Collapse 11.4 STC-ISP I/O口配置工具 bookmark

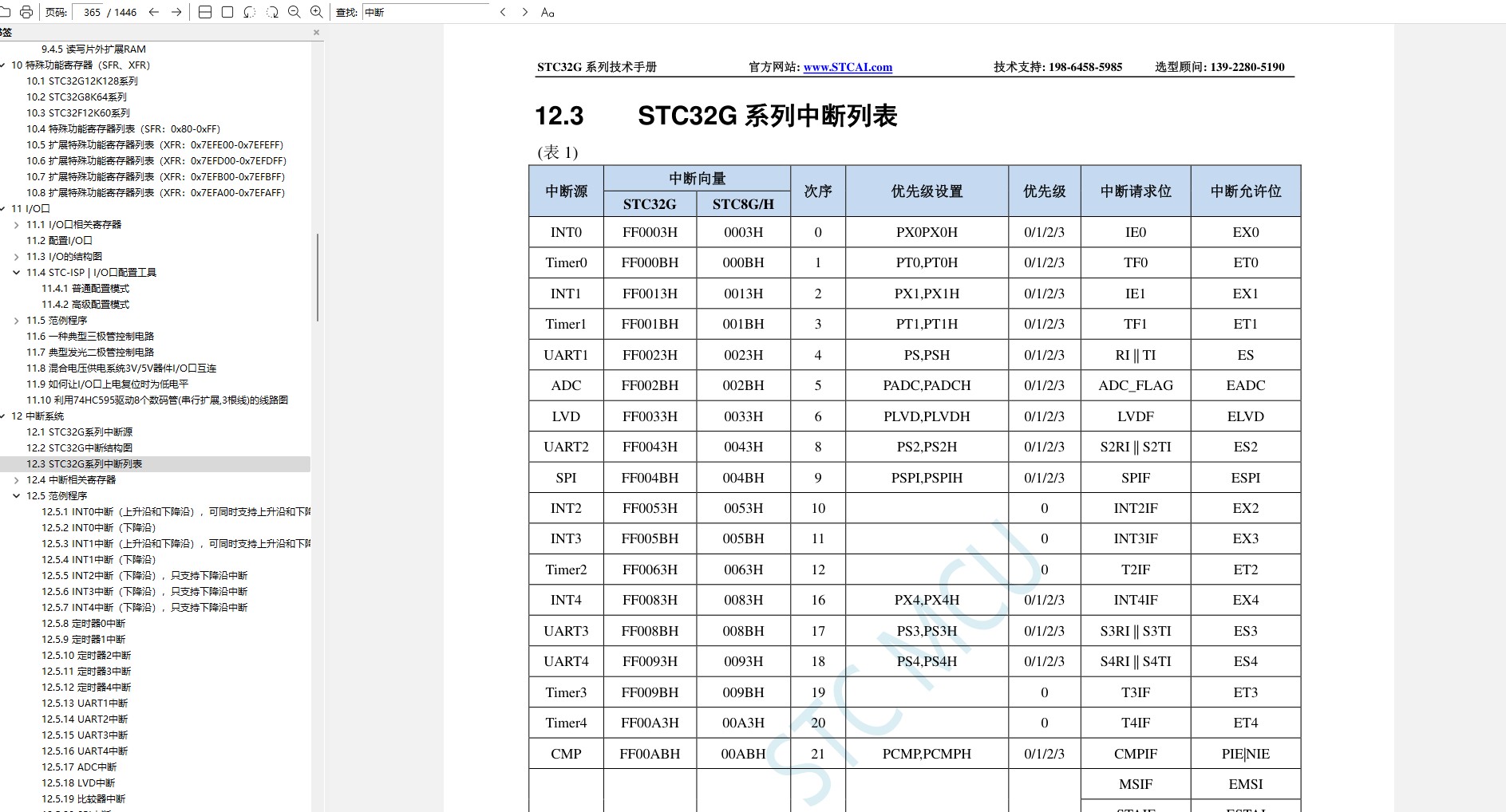(16, 273)
